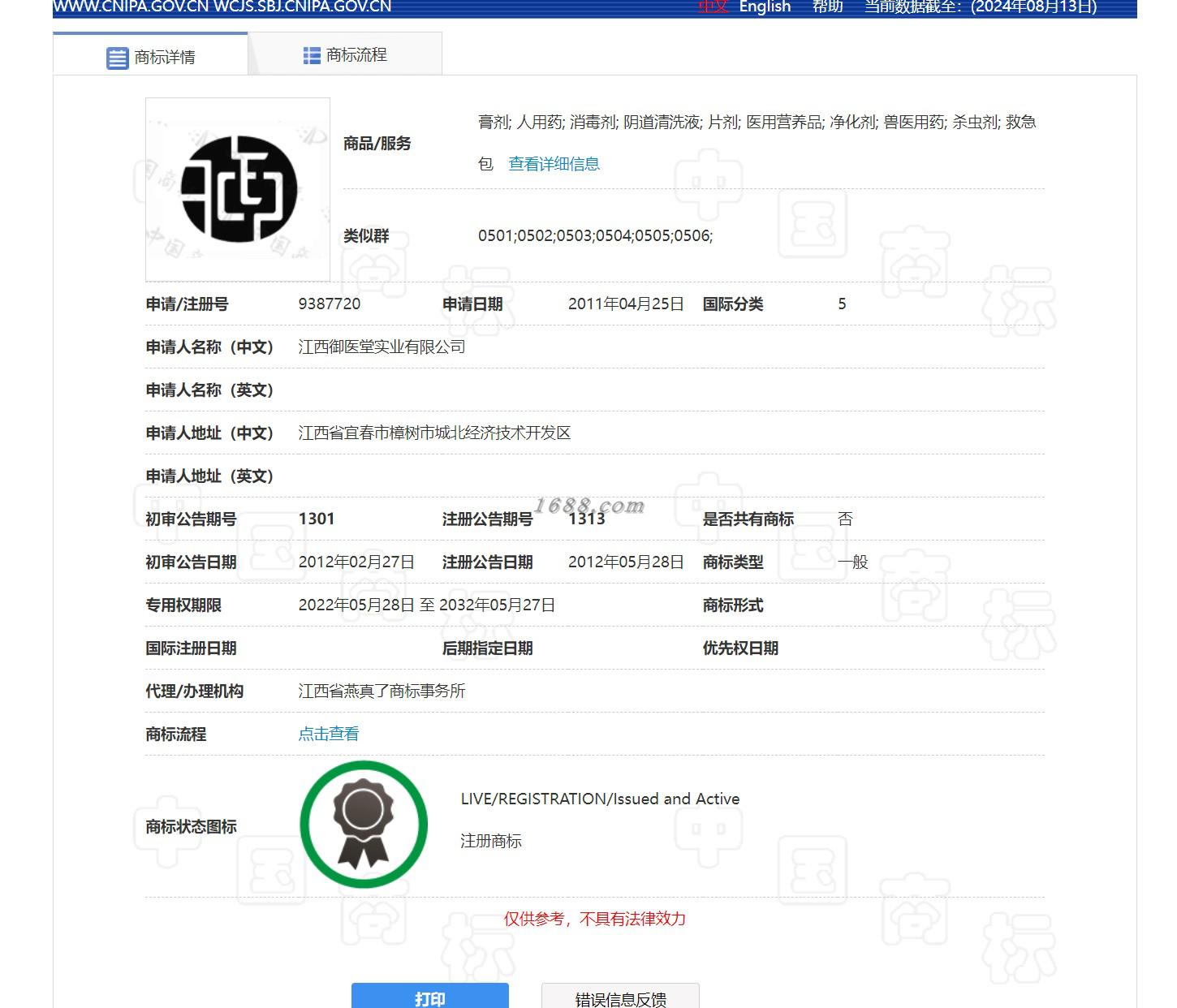Select the 注册商标 status text
1177x1008 pixels.
tap(491, 841)
